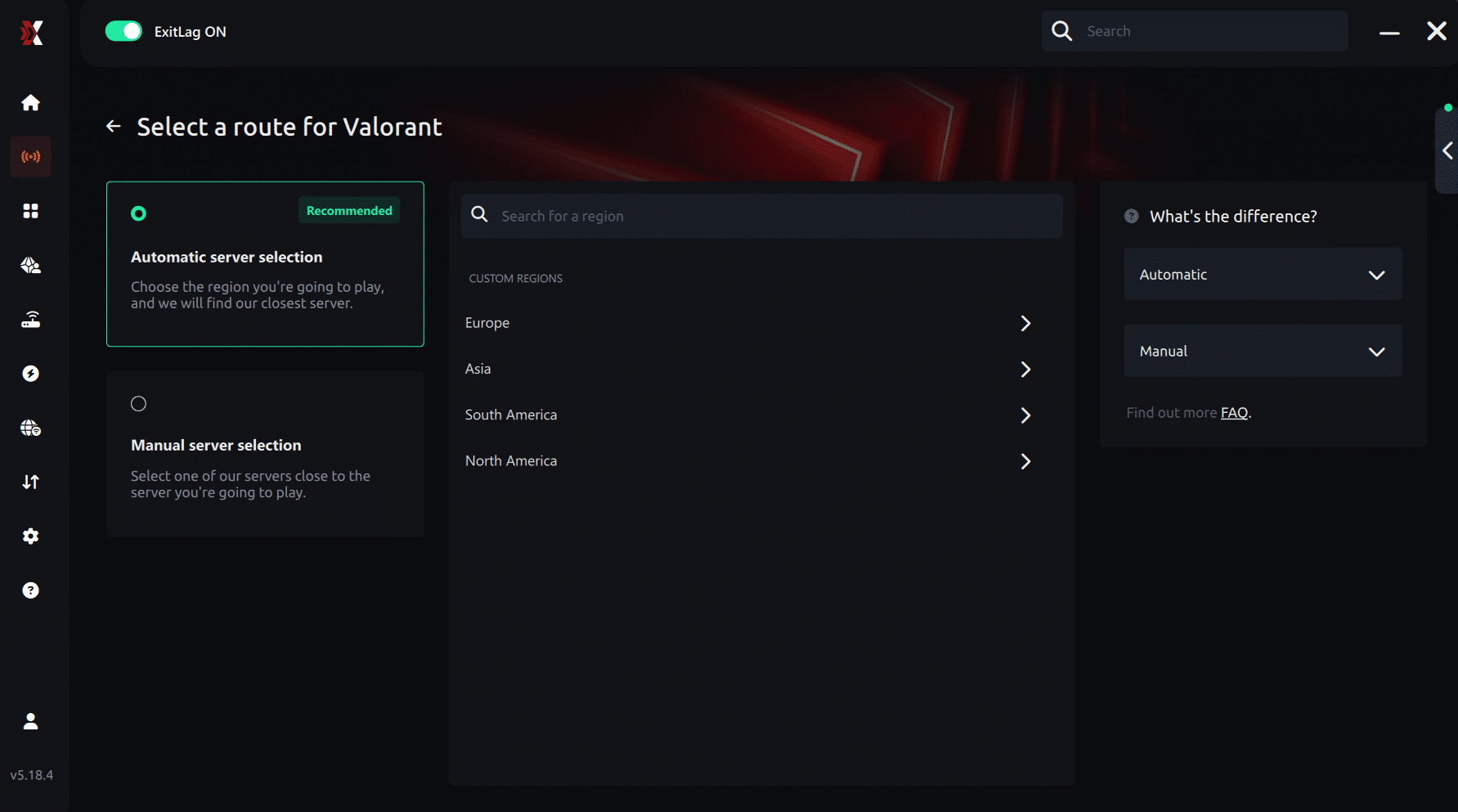
Task: Open the apps grid sidebar icon
Action: [x=30, y=211]
